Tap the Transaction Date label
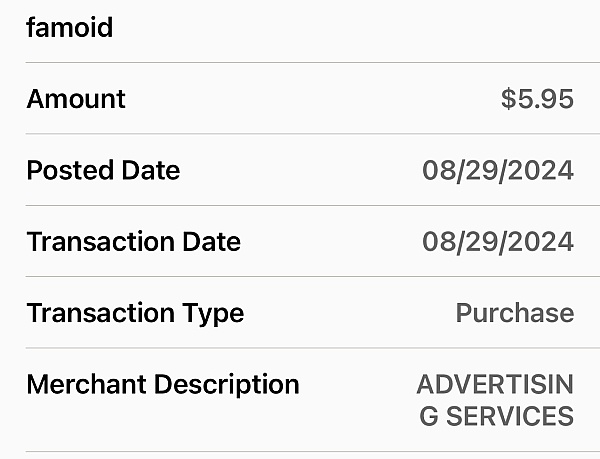 pos(134,242)
